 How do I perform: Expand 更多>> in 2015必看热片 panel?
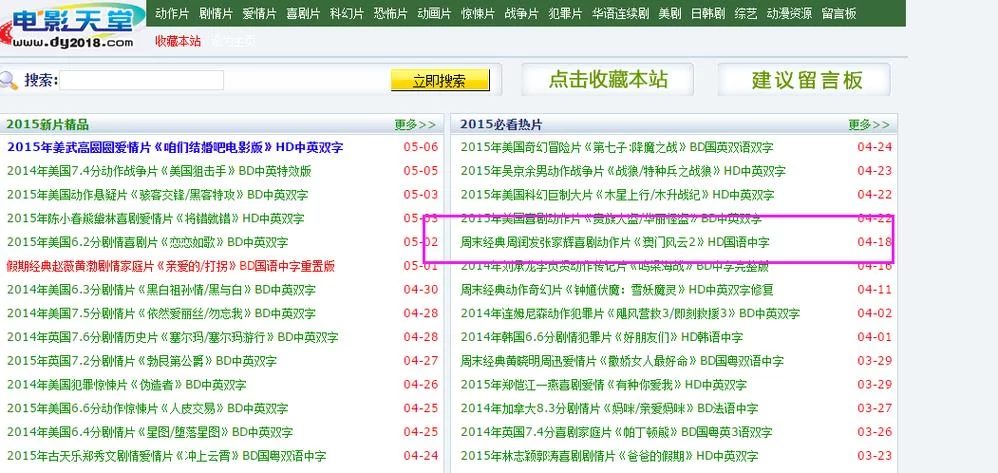coord(869,125)
